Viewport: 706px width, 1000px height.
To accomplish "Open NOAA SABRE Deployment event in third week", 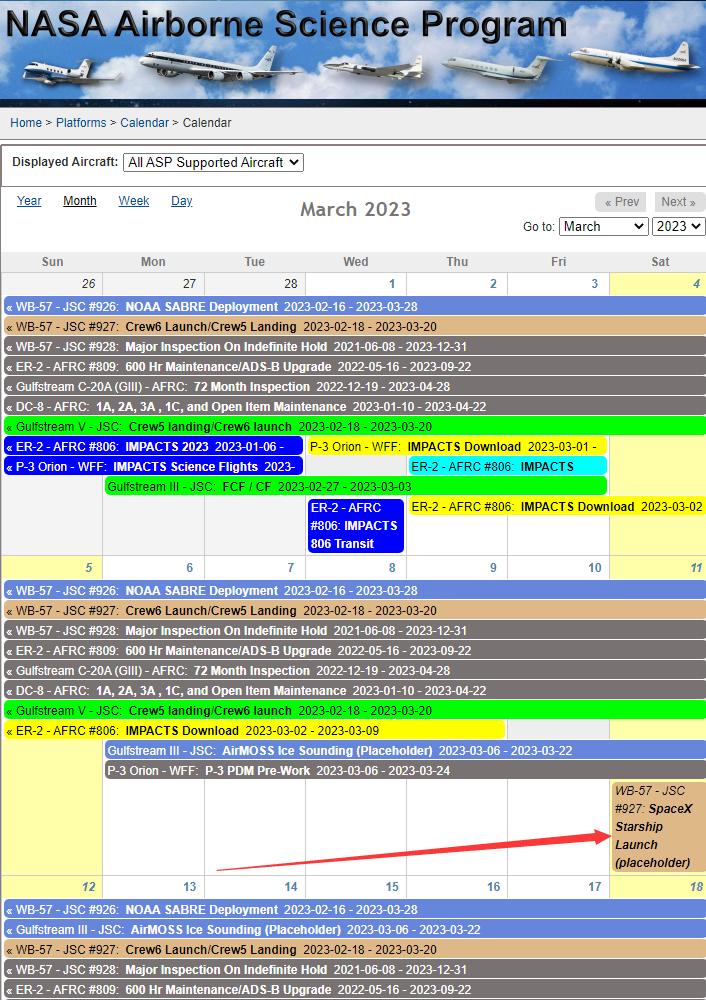I will tap(355, 909).
